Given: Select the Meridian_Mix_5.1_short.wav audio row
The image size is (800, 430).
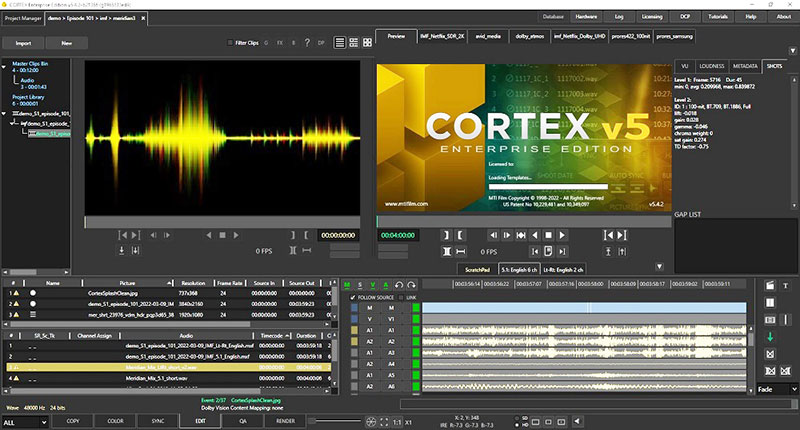Looking at the screenshot, I should pyautogui.click(x=168, y=378).
